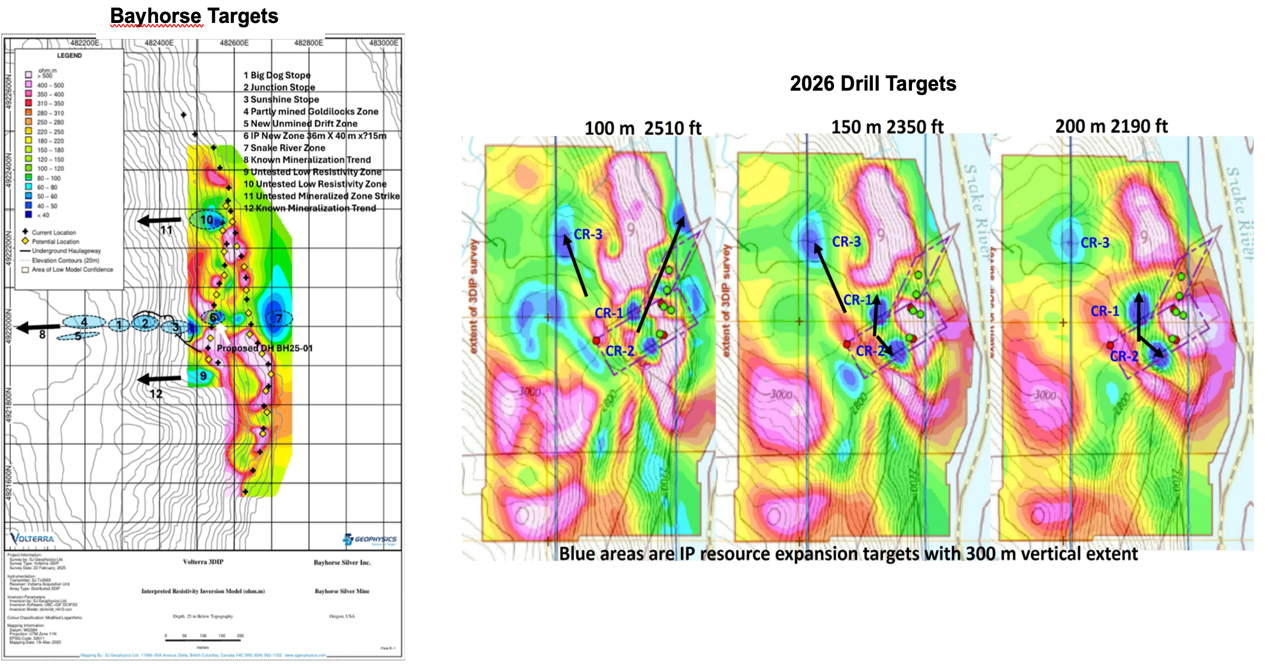Click the Big Dog Stope ellipse numbered 1

click(x=119, y=324)
